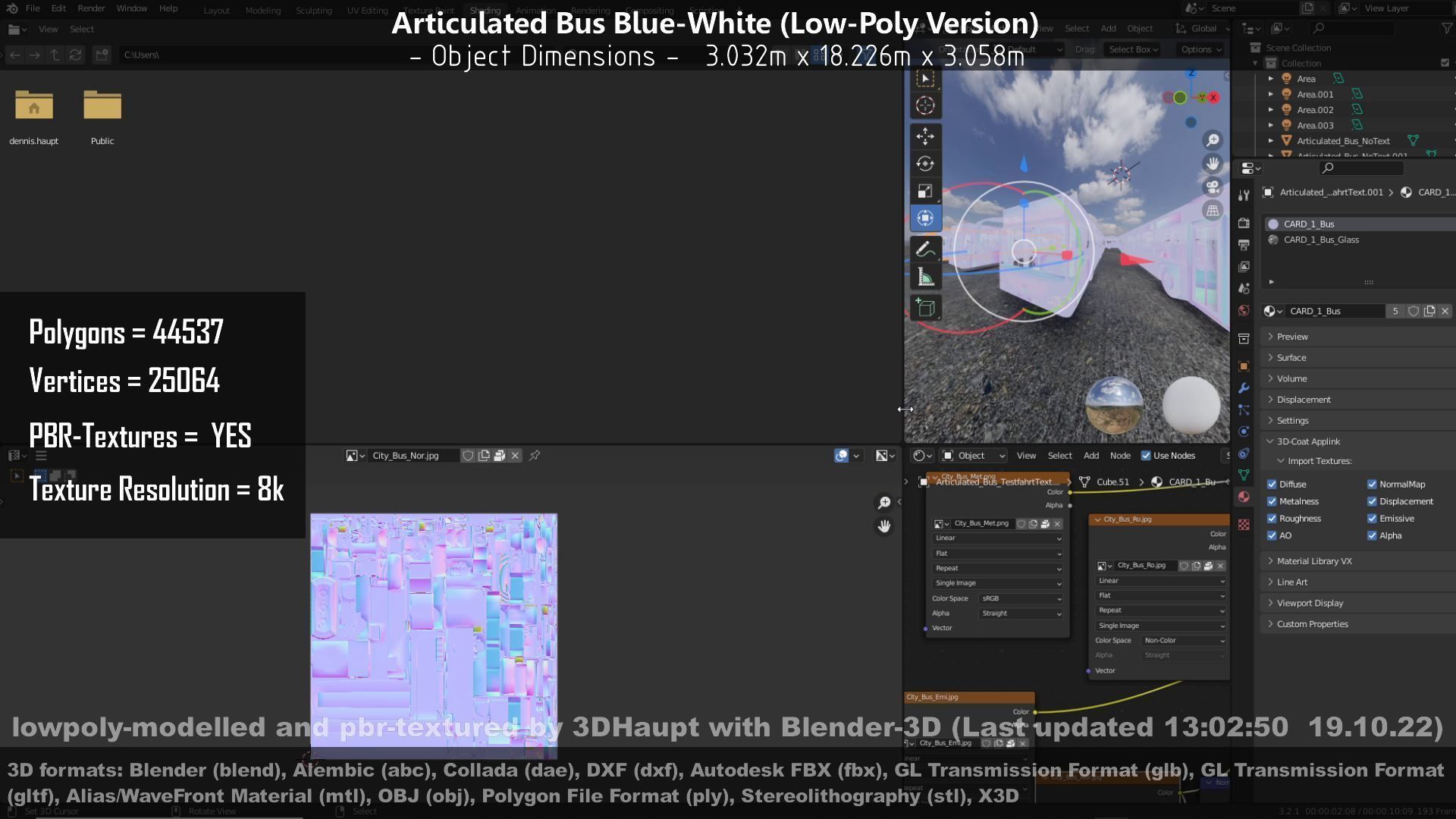1456x819 pixels.
Task: Toggle the Use Nodes checkbox
Action: click(x=1146, y=456)
